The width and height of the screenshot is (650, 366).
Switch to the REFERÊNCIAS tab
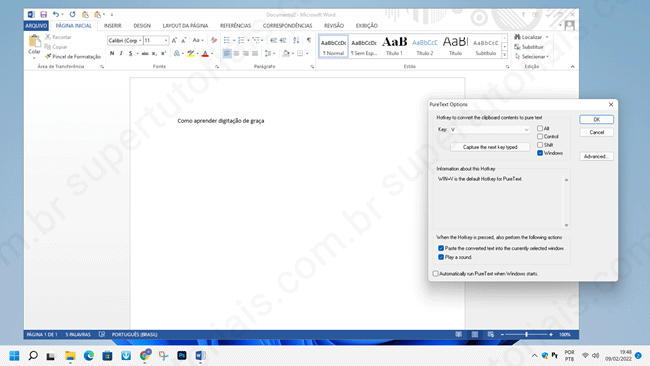(235, 26)
